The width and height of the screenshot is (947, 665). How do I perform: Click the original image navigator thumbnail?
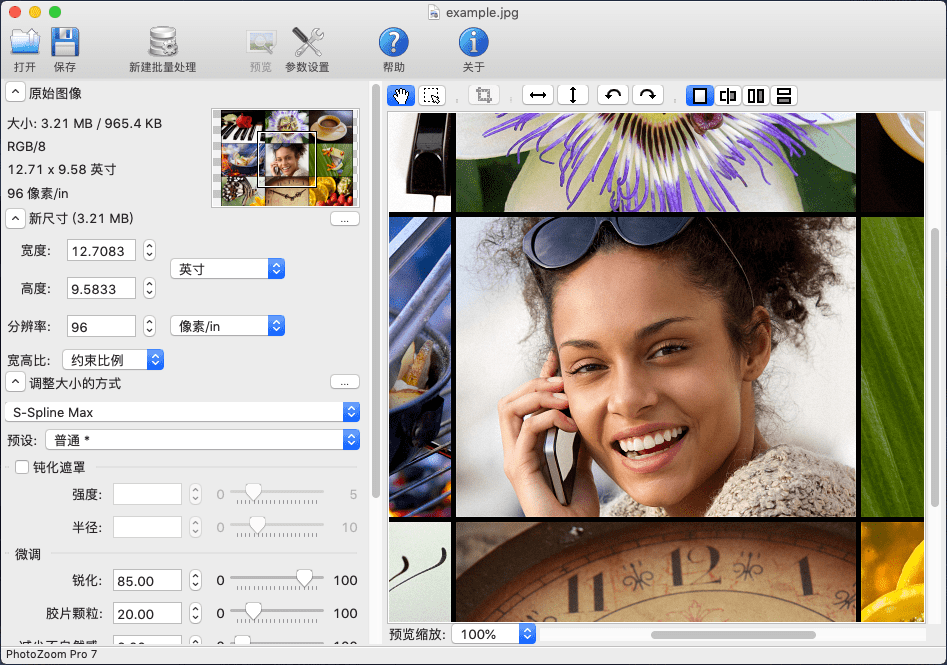point(286,158)
